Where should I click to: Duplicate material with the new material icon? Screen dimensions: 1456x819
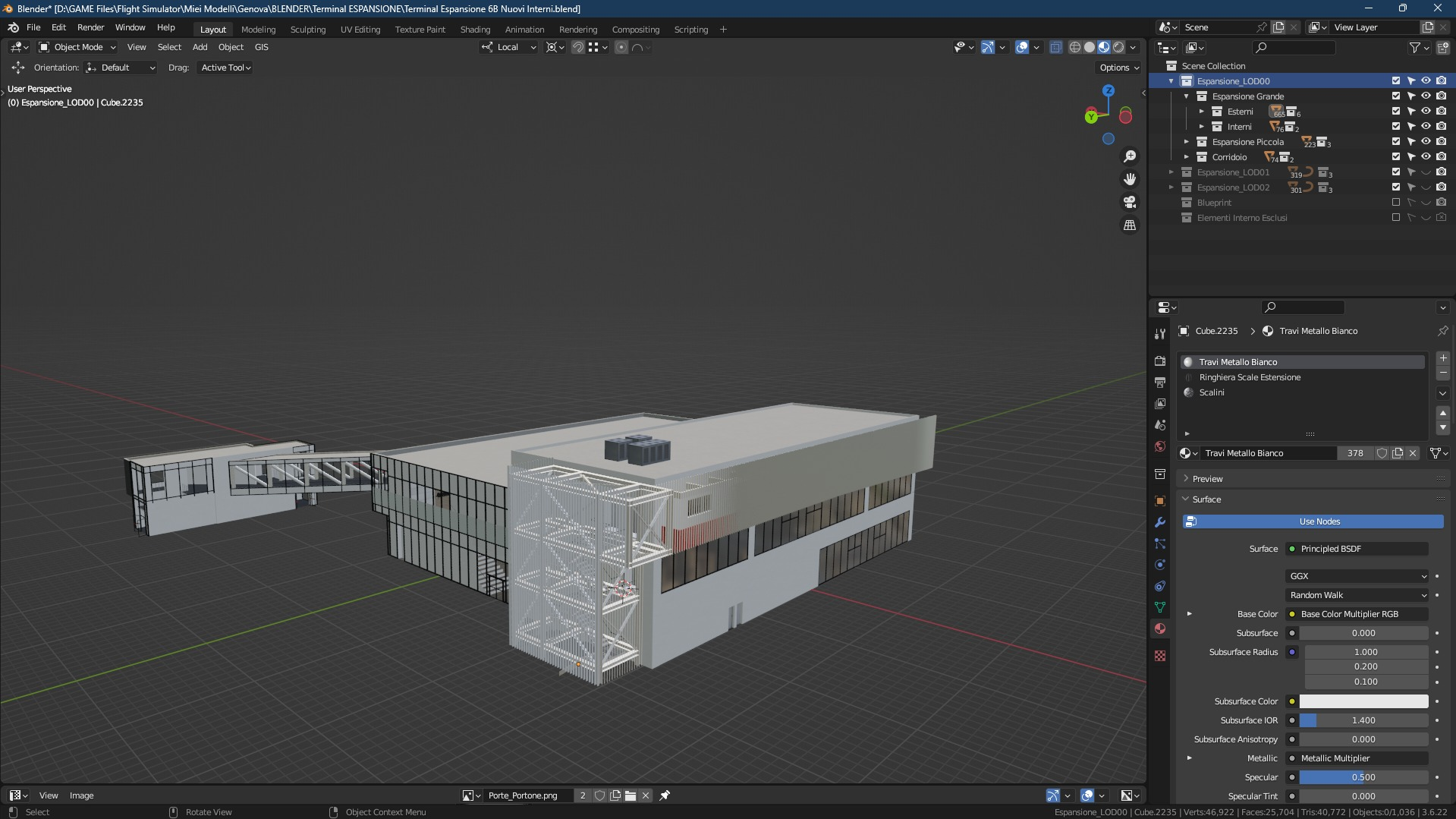(1397, 453)
